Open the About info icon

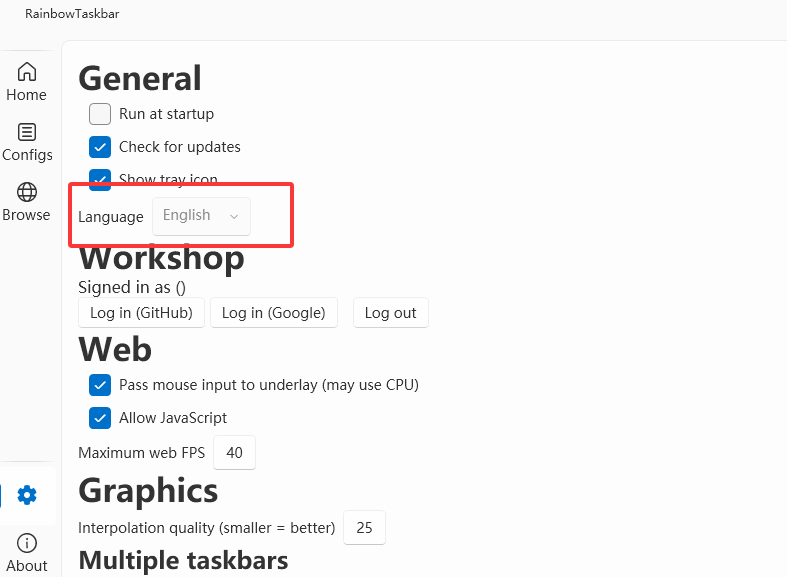27,543
